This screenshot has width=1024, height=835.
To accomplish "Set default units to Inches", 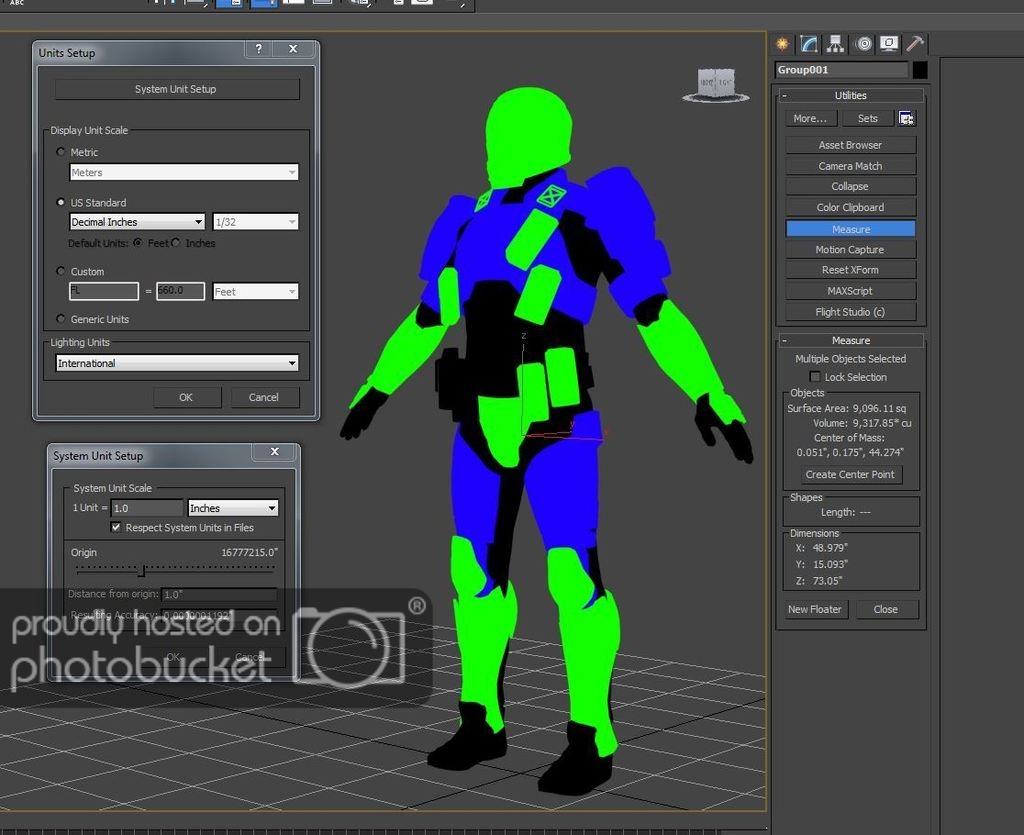I will (176, 243).
